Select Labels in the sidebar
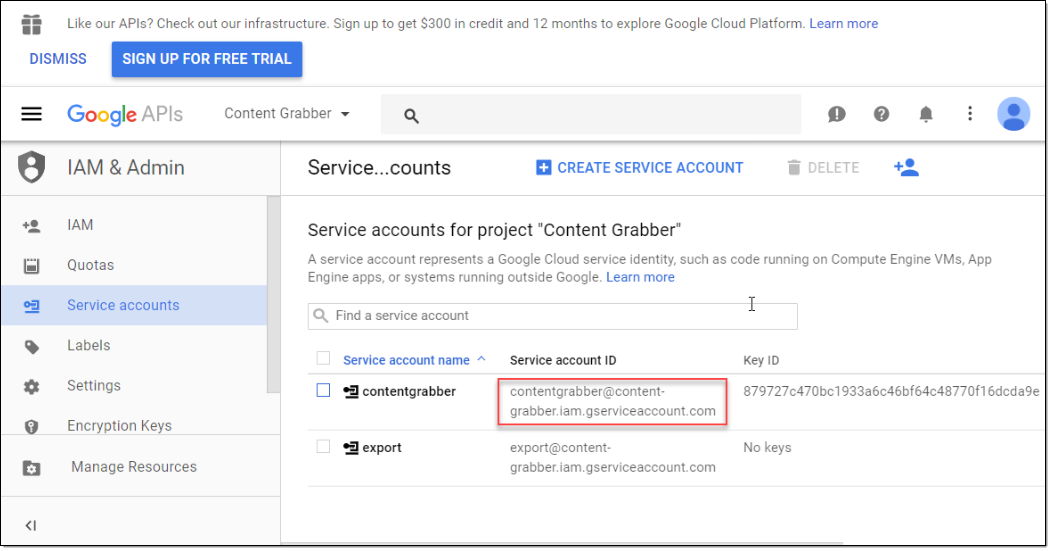 tap(88, 345)
